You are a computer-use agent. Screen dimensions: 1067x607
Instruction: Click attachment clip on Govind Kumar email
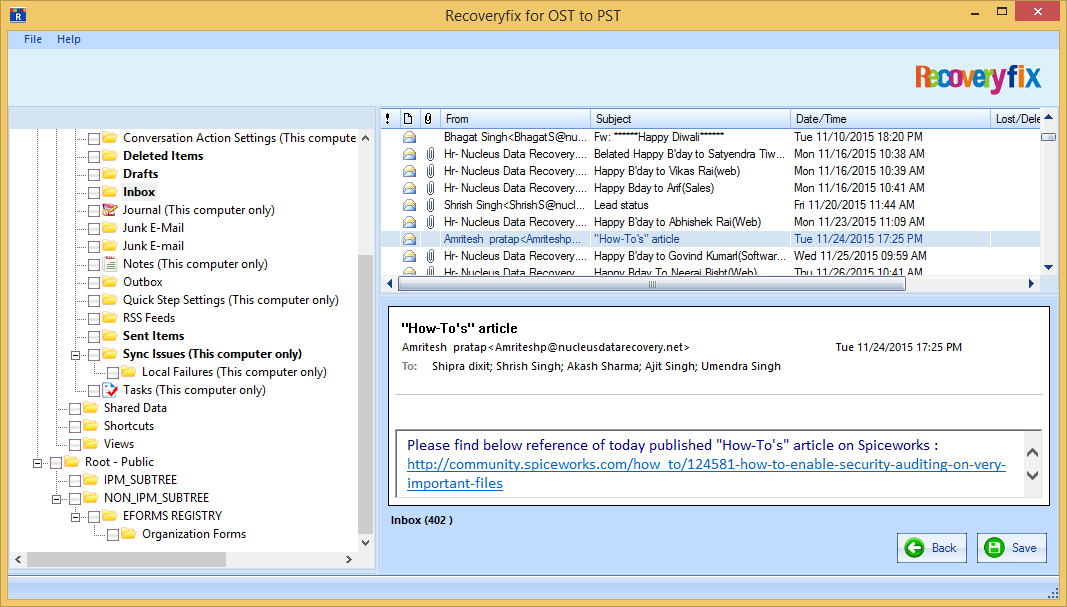click(x=430, y=256)
